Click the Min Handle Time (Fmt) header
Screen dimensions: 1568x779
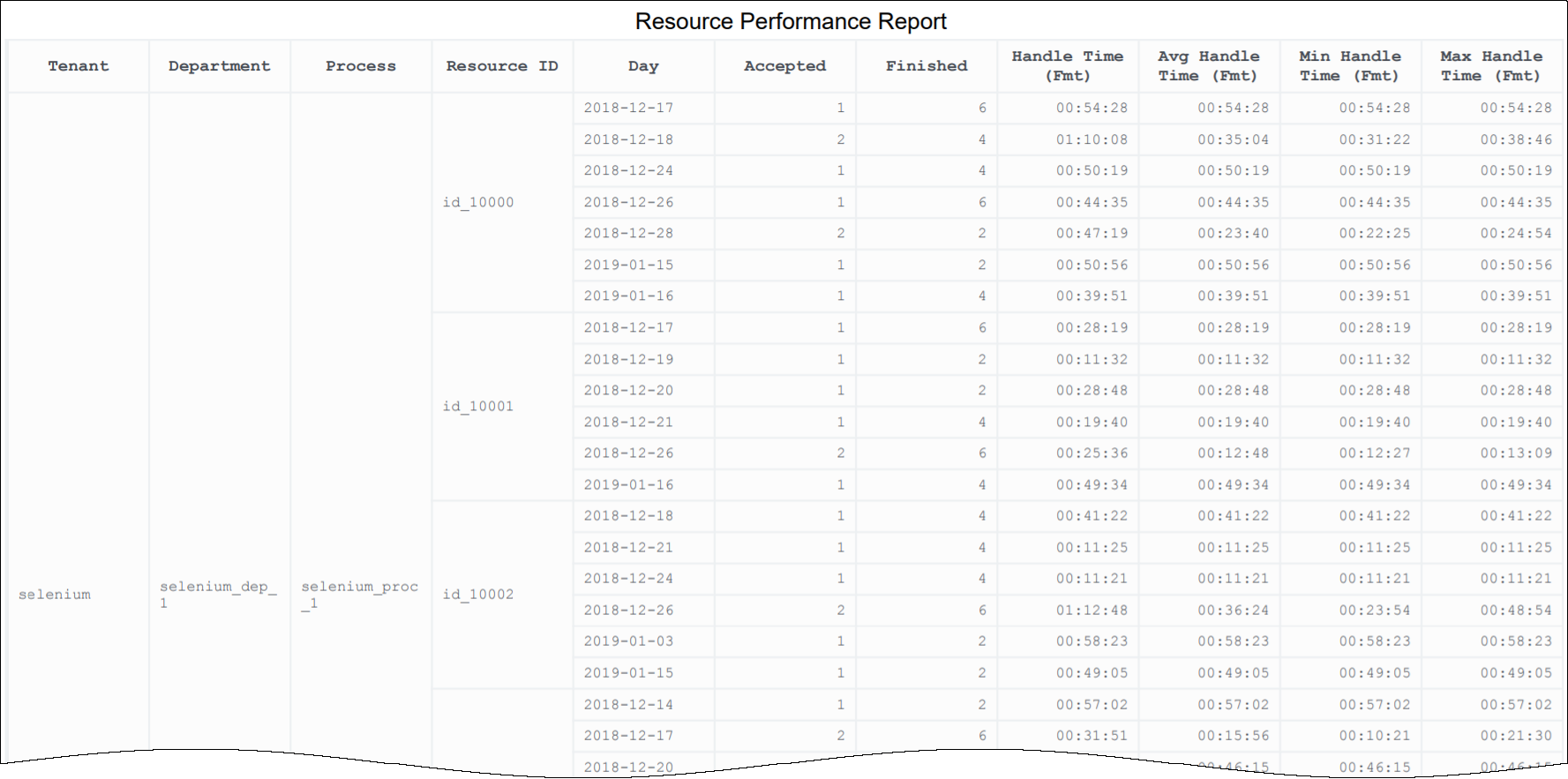pos(1349,66)
